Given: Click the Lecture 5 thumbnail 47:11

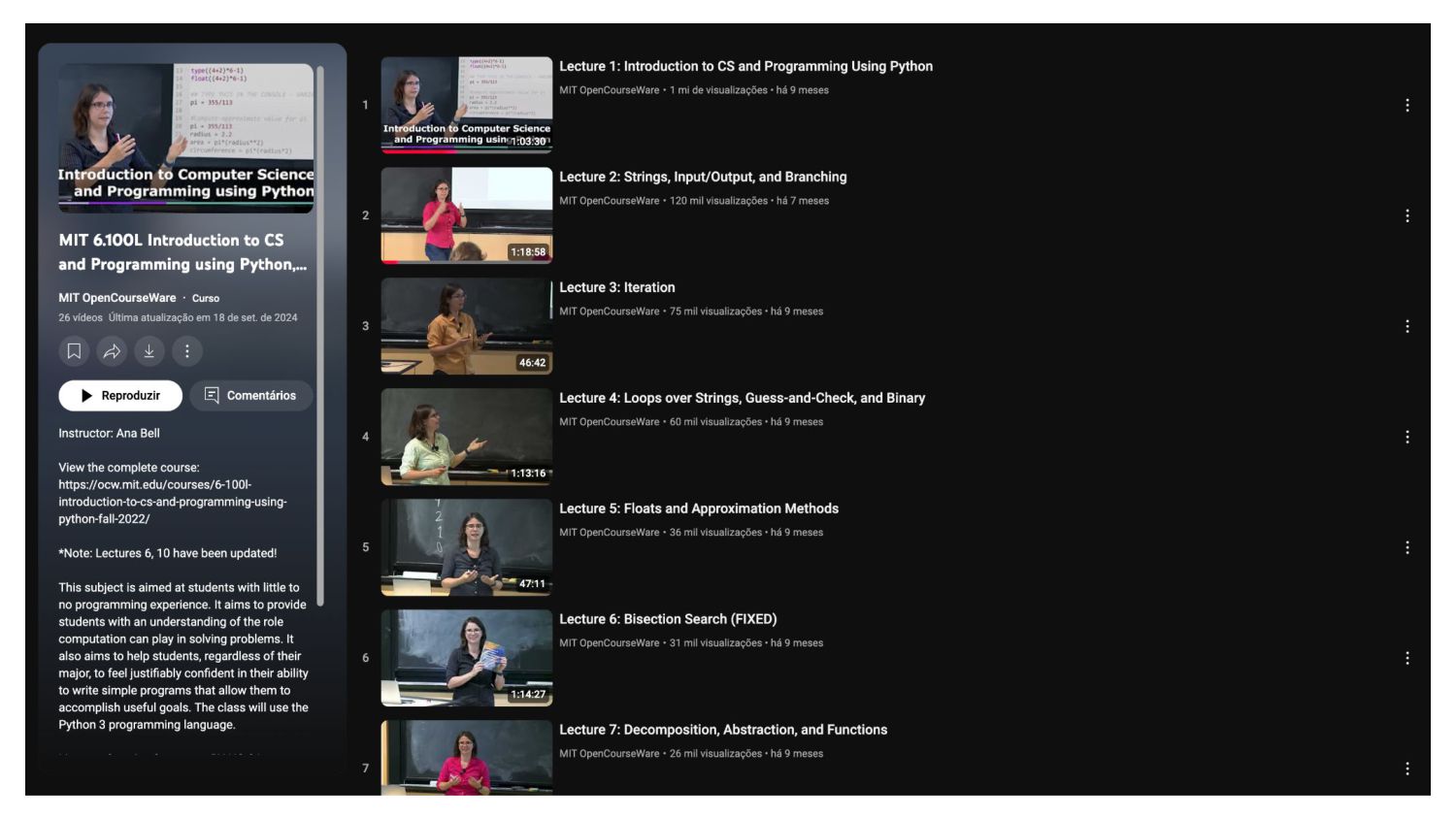Looking at the screenshot, I should (x=467, y=547).
